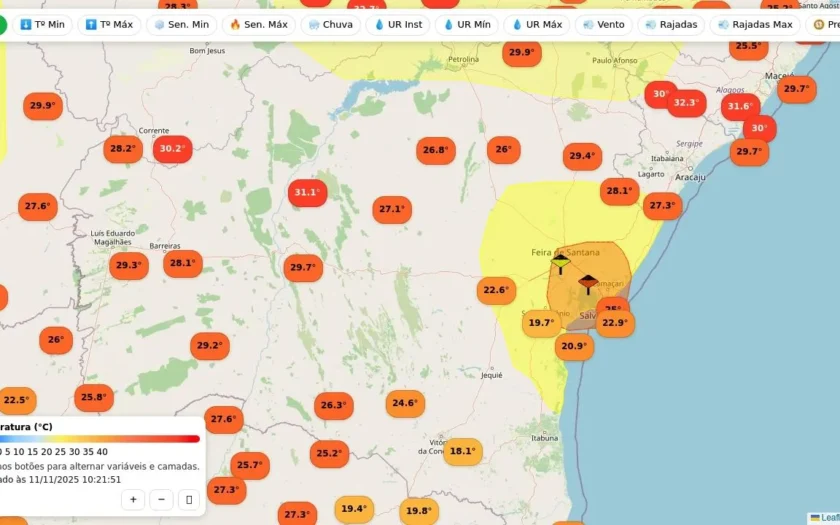Click the Barreiras city label

165,246
